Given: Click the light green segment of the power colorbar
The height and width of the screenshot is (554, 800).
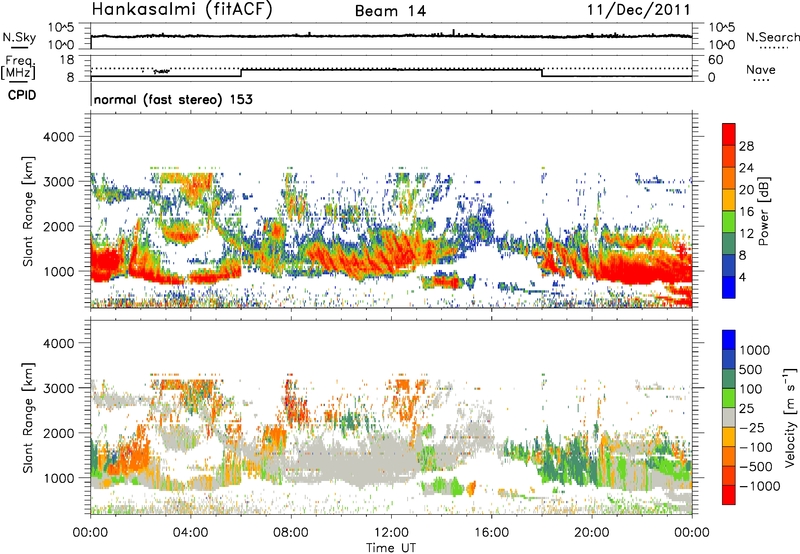Looking at the screenshot, I should pos(729,222).
